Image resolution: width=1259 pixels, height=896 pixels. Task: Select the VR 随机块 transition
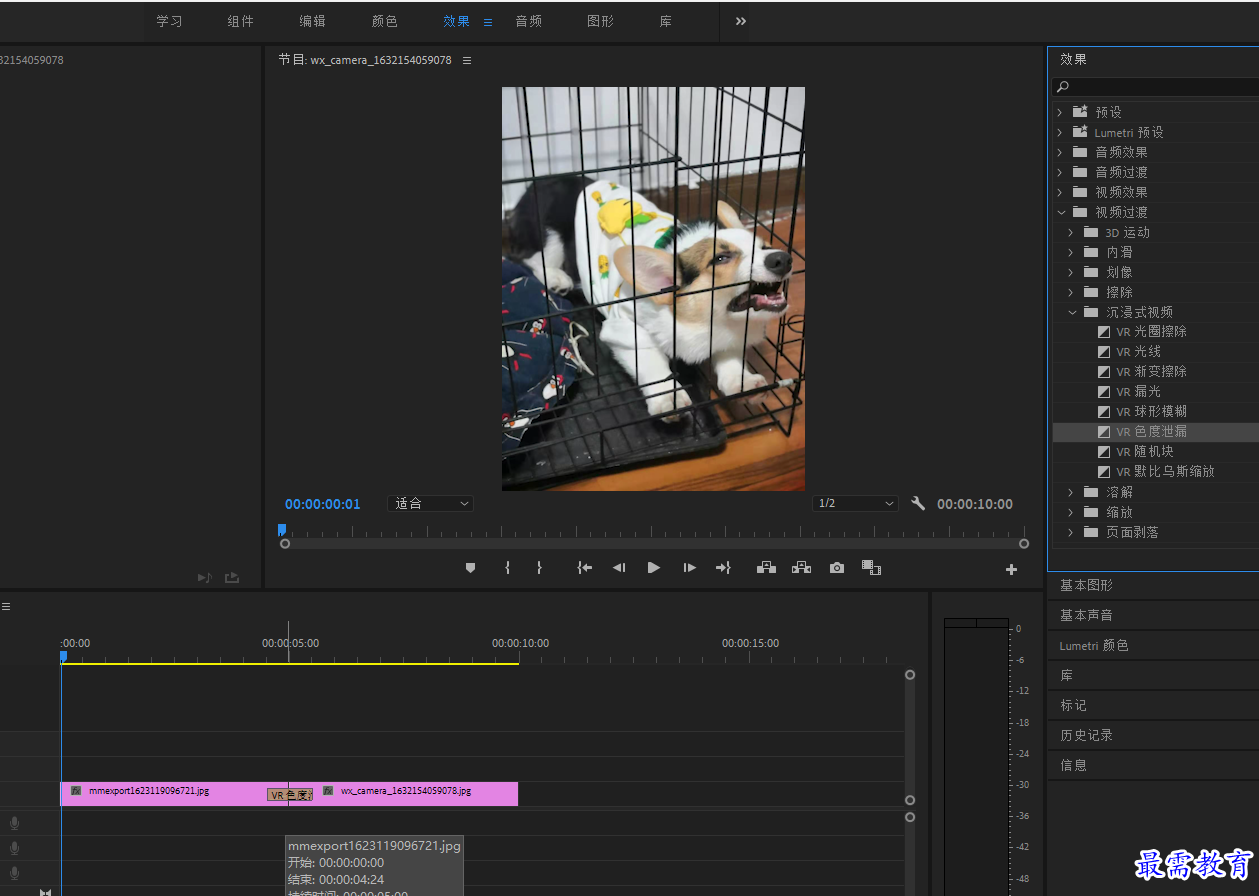click(1145, 451)
